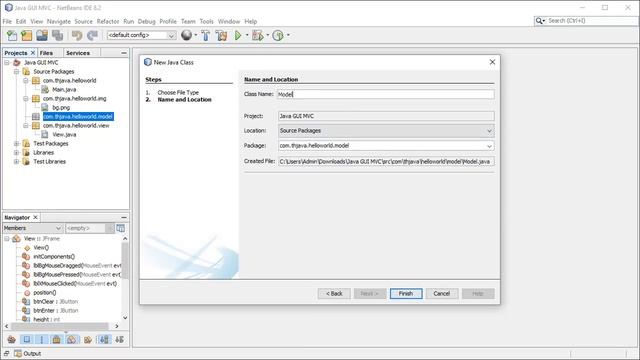The height and width of the screenshot is (360, 640).
Task: Click the Open Project toolbar icon
Action: [x=42, y=36]
